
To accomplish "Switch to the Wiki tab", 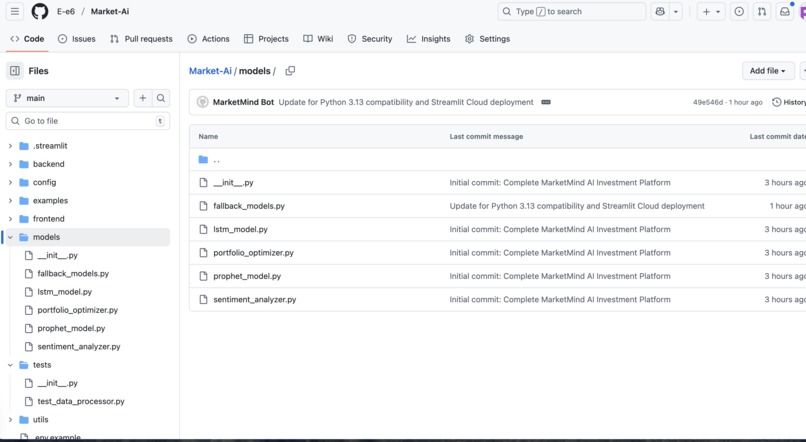I will pyautogui.click(x=318, y=39).
